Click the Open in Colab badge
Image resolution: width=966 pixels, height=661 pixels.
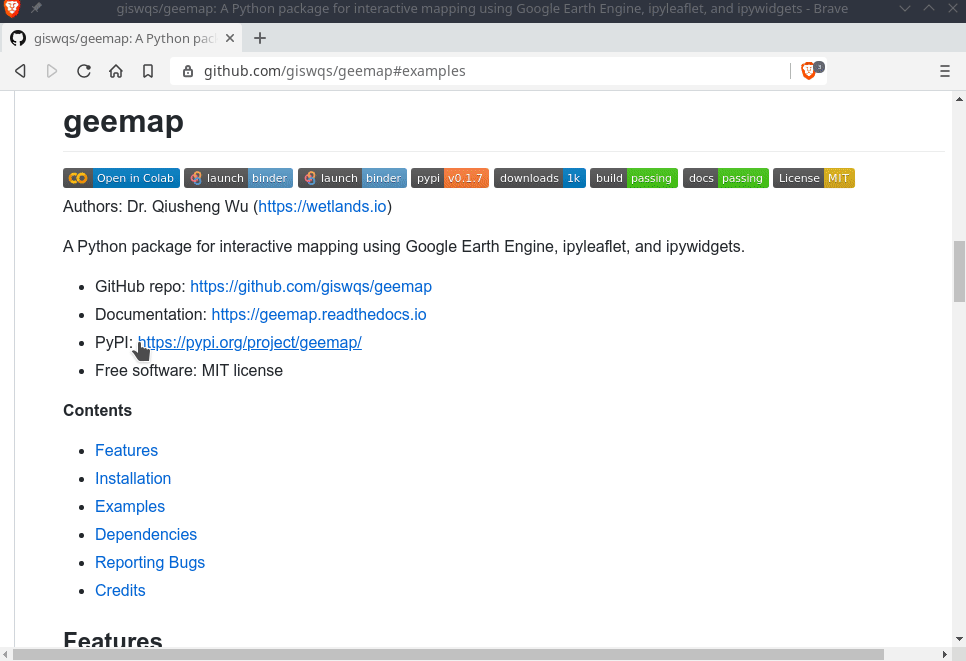121,178
